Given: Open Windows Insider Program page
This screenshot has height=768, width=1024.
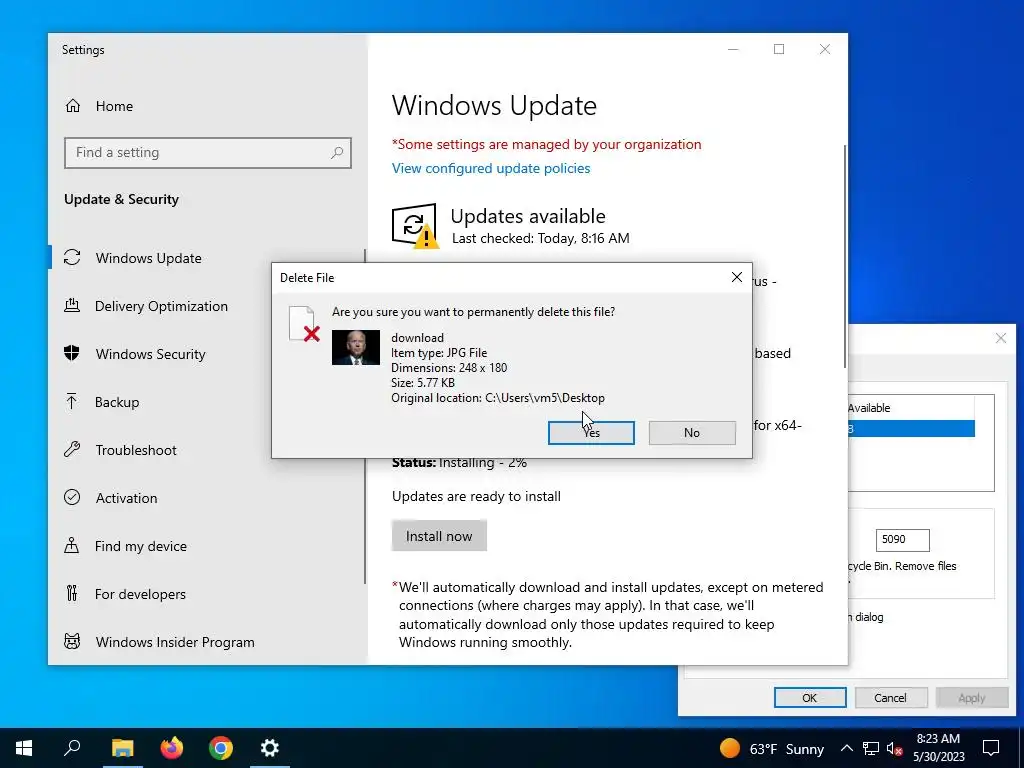Looking at the screenshot, I should 175,642.
